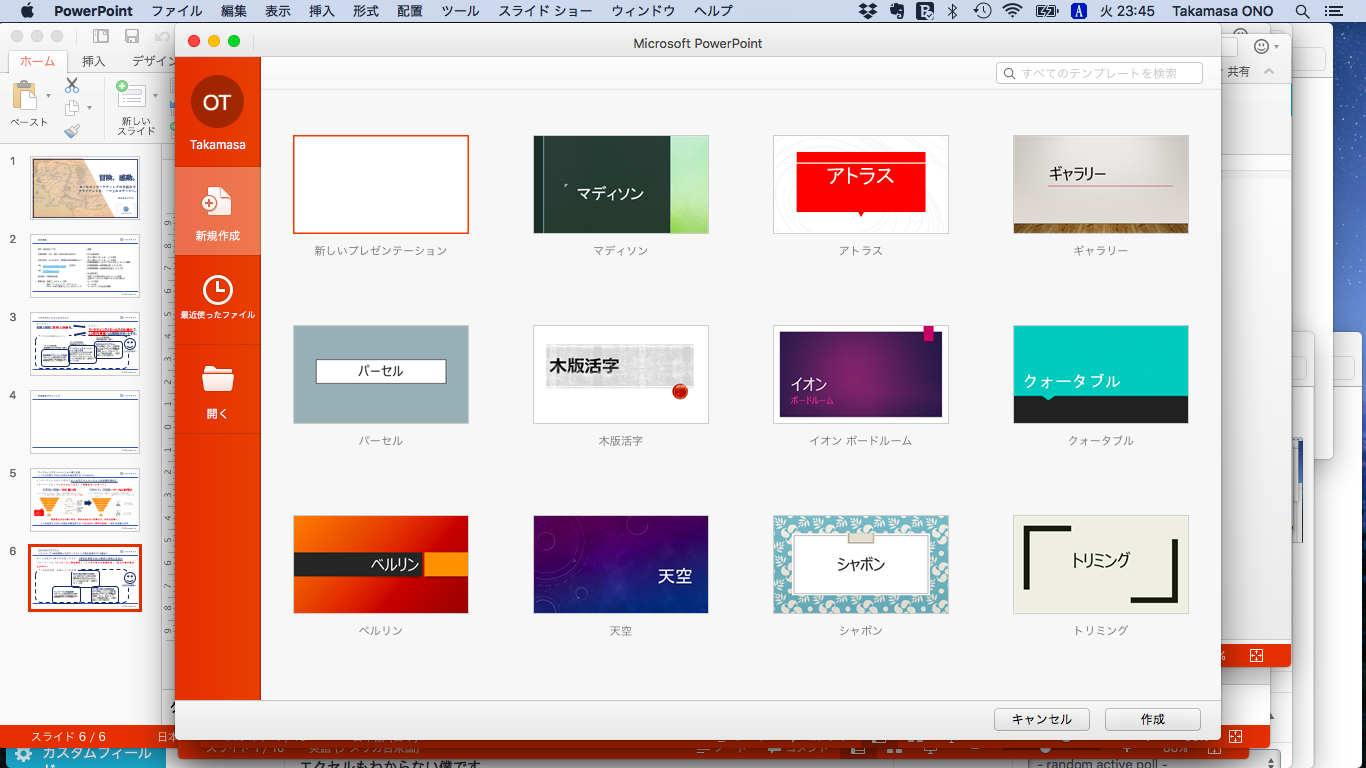Select the 新しいプレゼンテーション blank template

point(381,184)
